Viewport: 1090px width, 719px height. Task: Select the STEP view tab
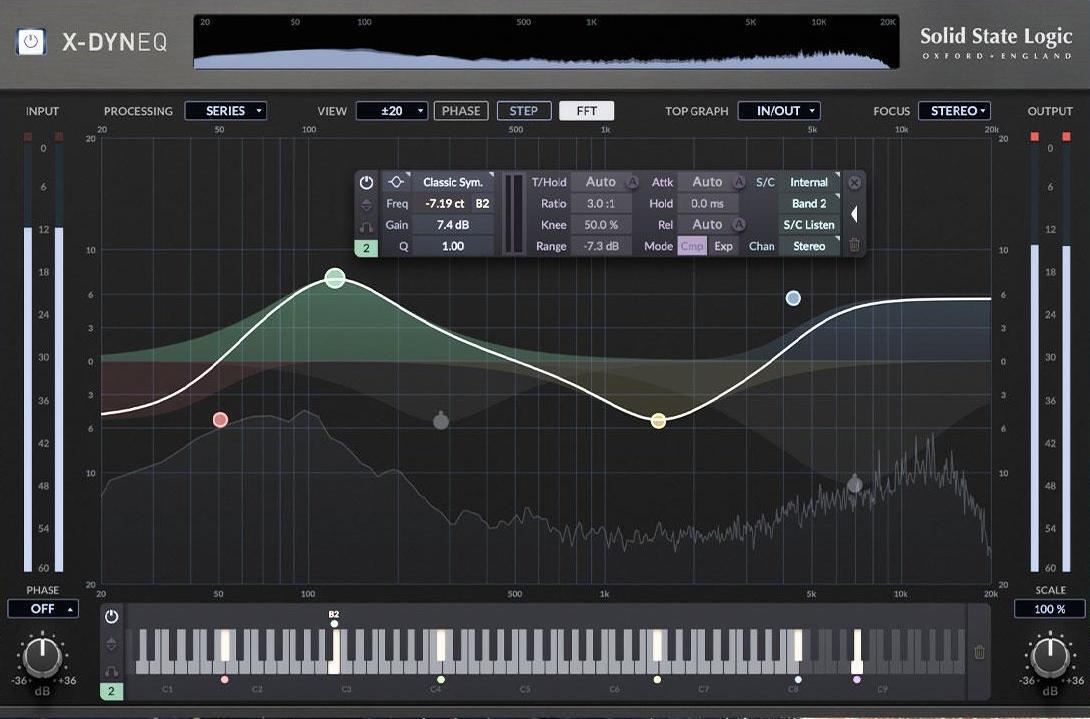pos(524,110)
